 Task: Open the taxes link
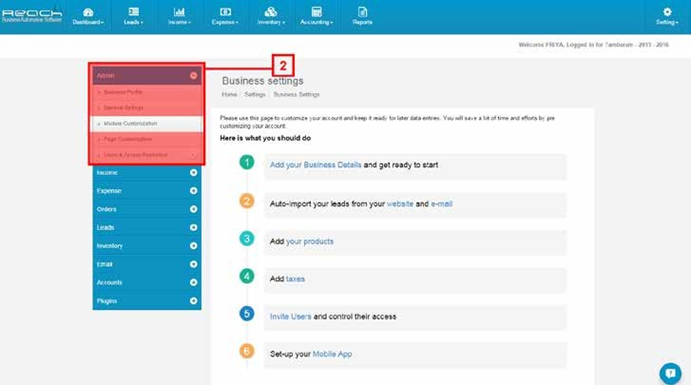click(295, 279)
